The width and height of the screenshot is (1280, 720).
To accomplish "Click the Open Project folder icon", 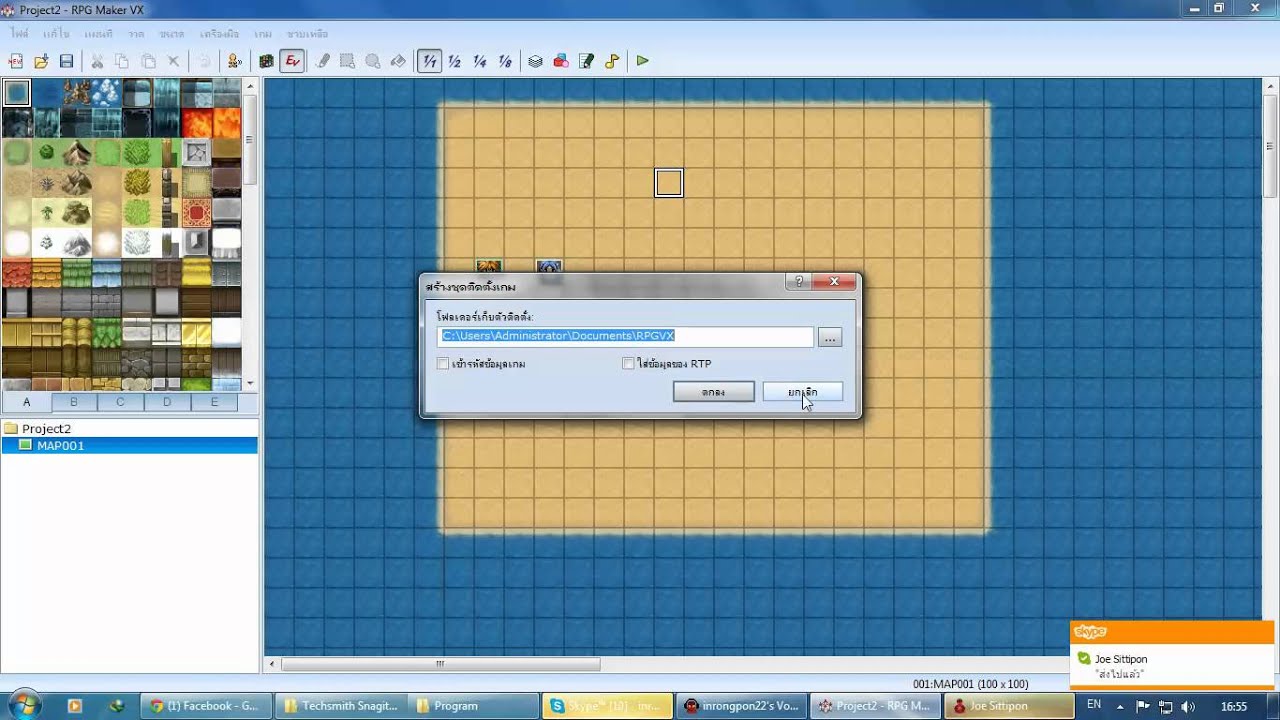I will (41, 61).
